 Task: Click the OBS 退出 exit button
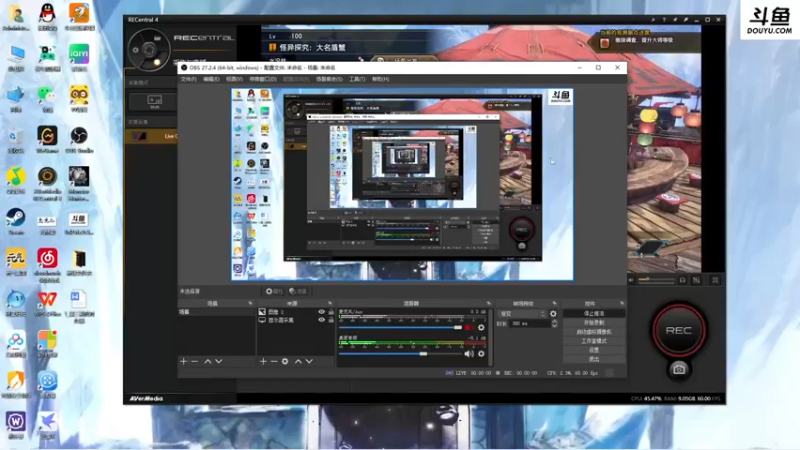coord(594,359)
